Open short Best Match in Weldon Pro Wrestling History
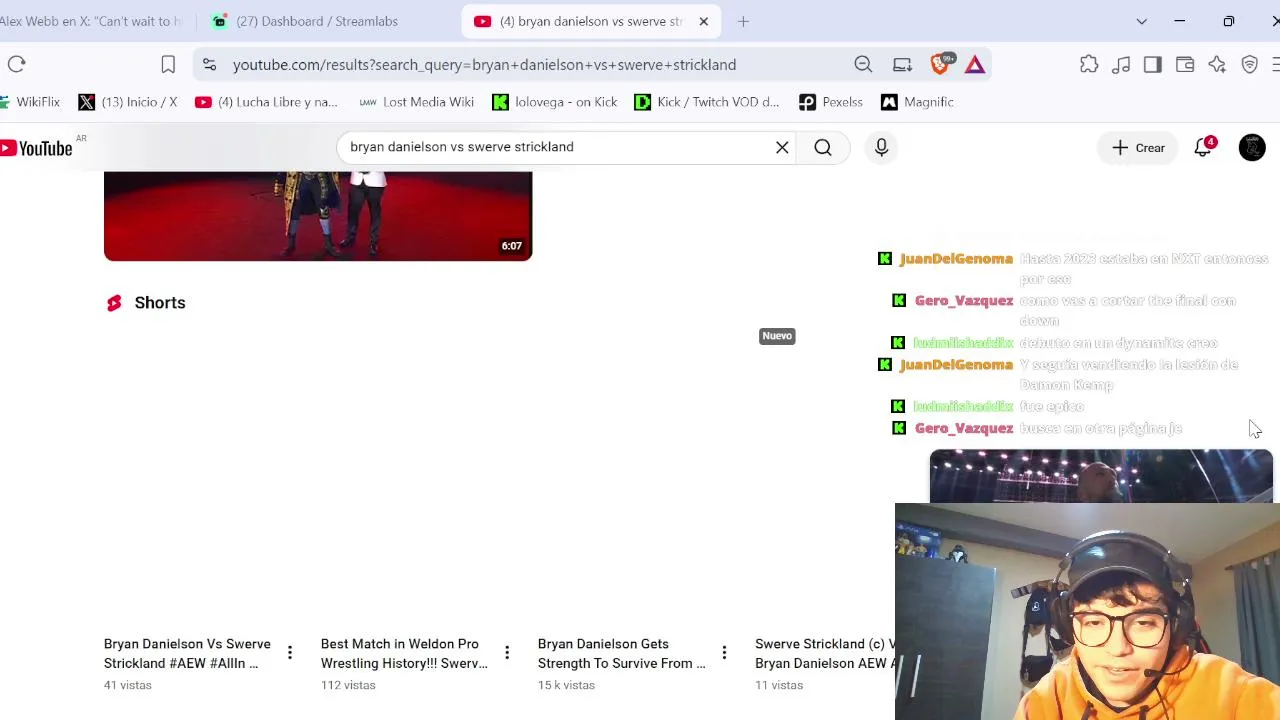 tap(404, 654)
